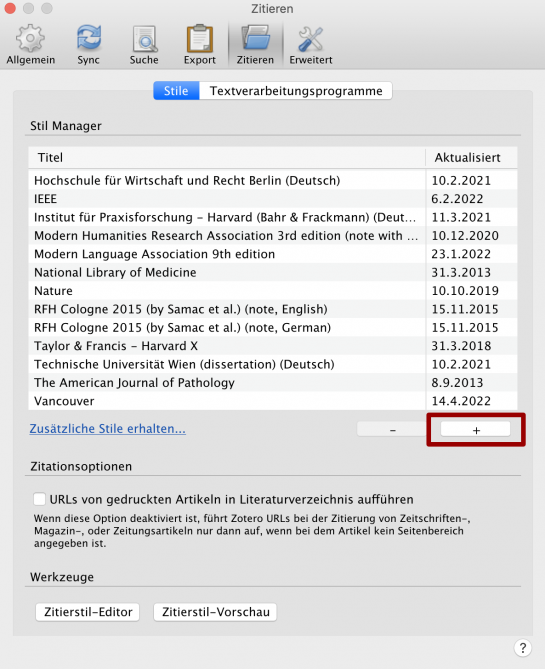Switch to the Textverarbeitungsprogramme tab

(296, 91)
